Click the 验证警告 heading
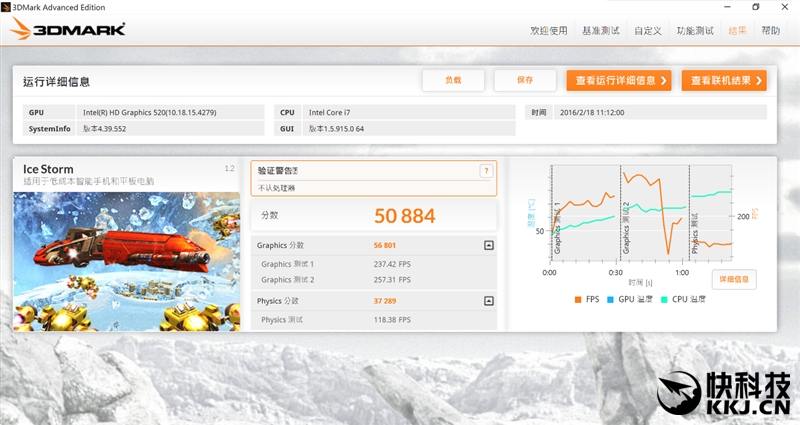This screenshot has height=425, width=800. point(278,171)
